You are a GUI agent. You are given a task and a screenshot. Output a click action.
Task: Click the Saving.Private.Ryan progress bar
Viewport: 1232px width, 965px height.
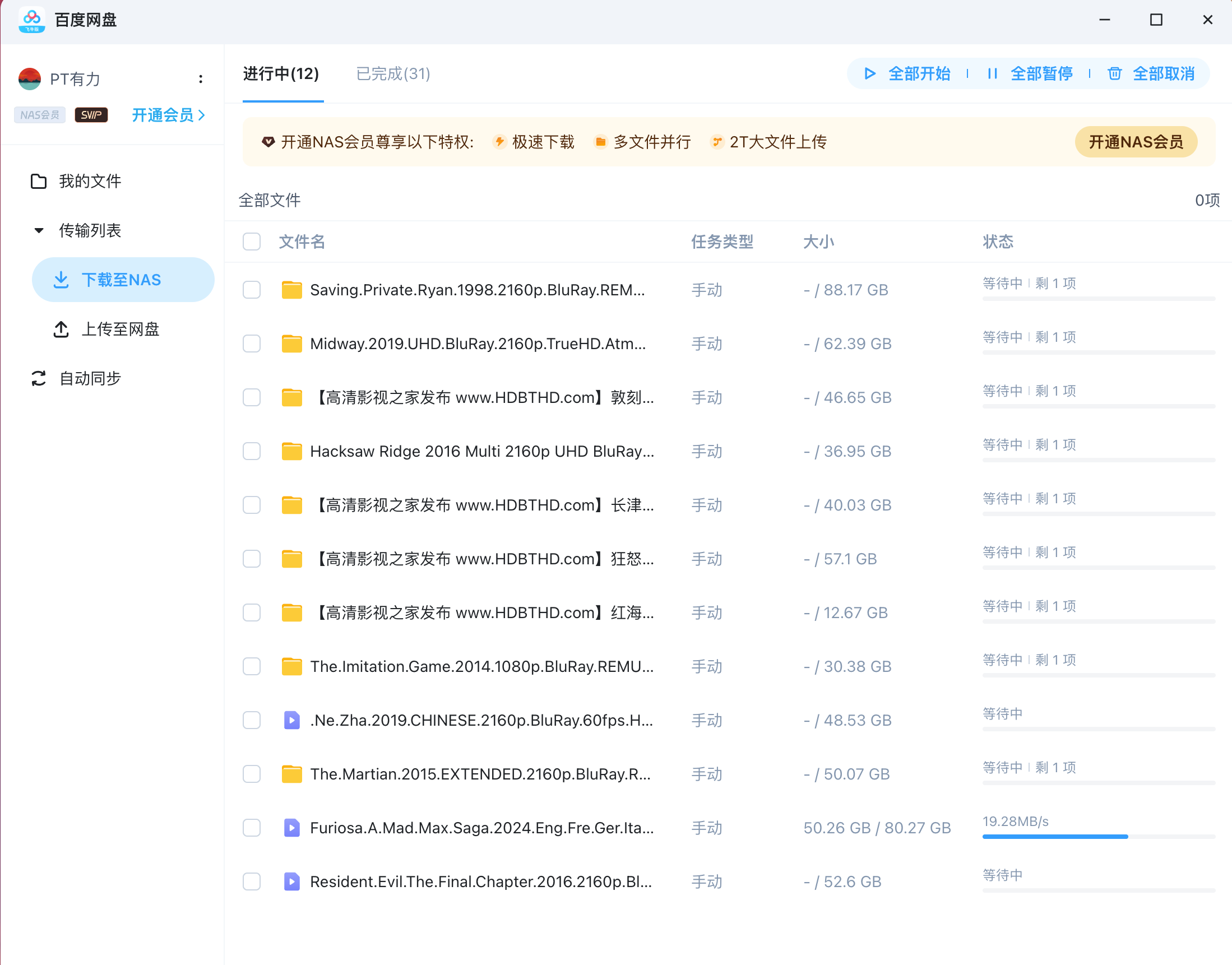[1099, 299]
